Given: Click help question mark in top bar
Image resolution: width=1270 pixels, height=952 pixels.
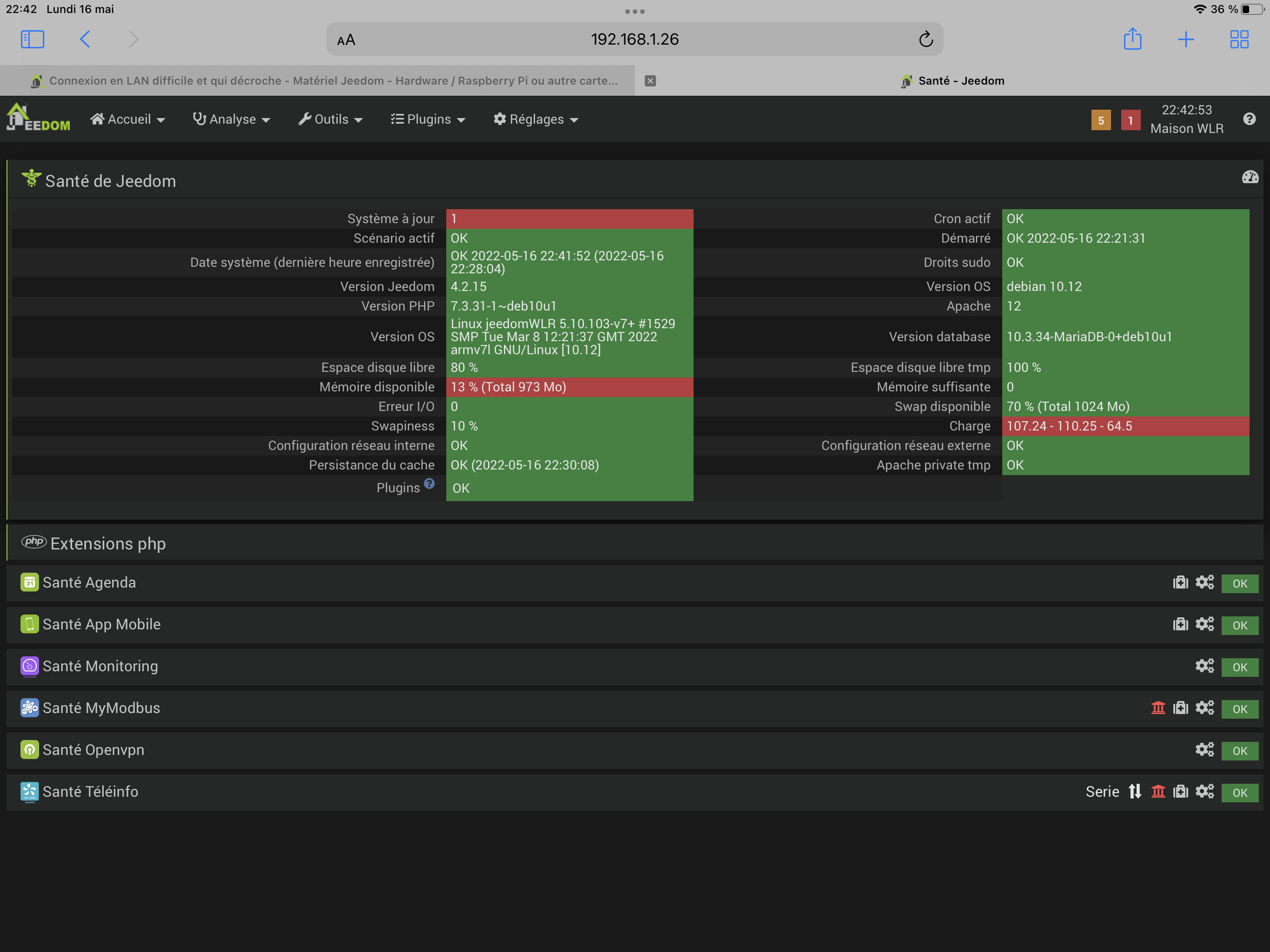Looking at the screenshot, I should [1249, 119].
